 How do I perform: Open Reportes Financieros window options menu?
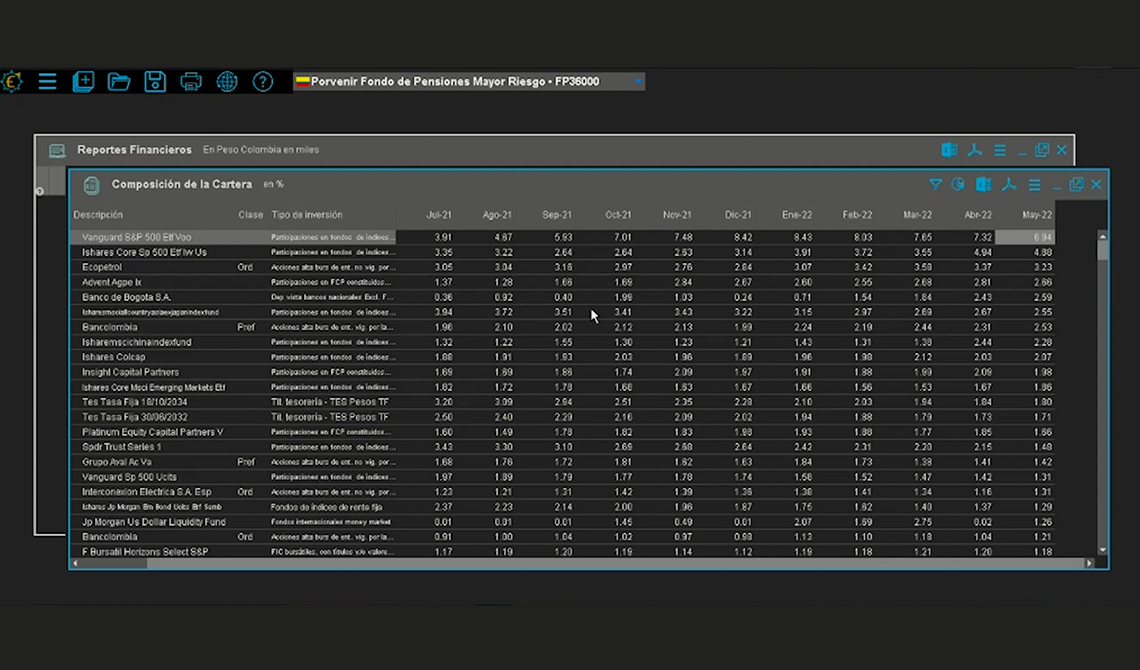click(x=1000, y=150)
